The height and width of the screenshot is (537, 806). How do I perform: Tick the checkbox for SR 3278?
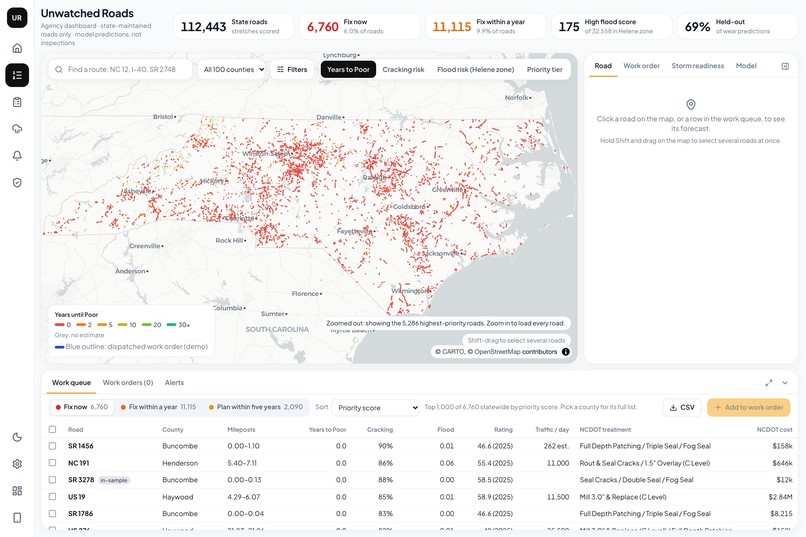52,480
